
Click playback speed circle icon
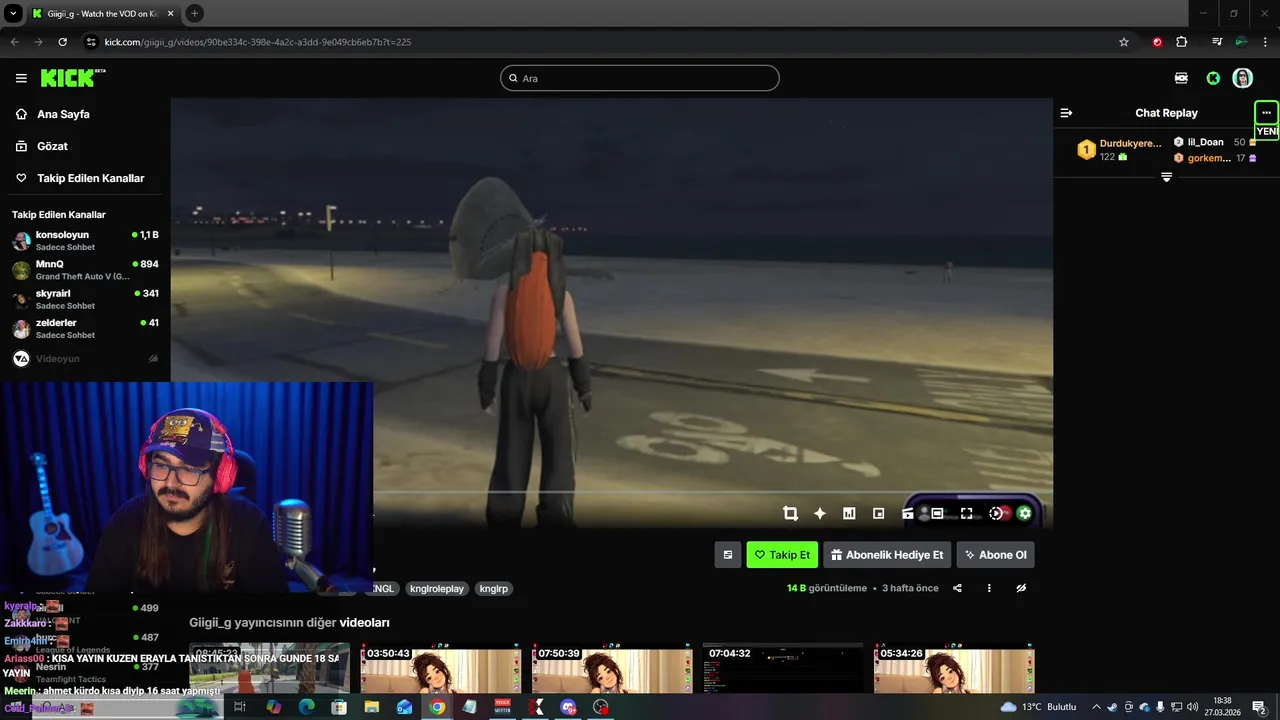click(x=996, y=513)
